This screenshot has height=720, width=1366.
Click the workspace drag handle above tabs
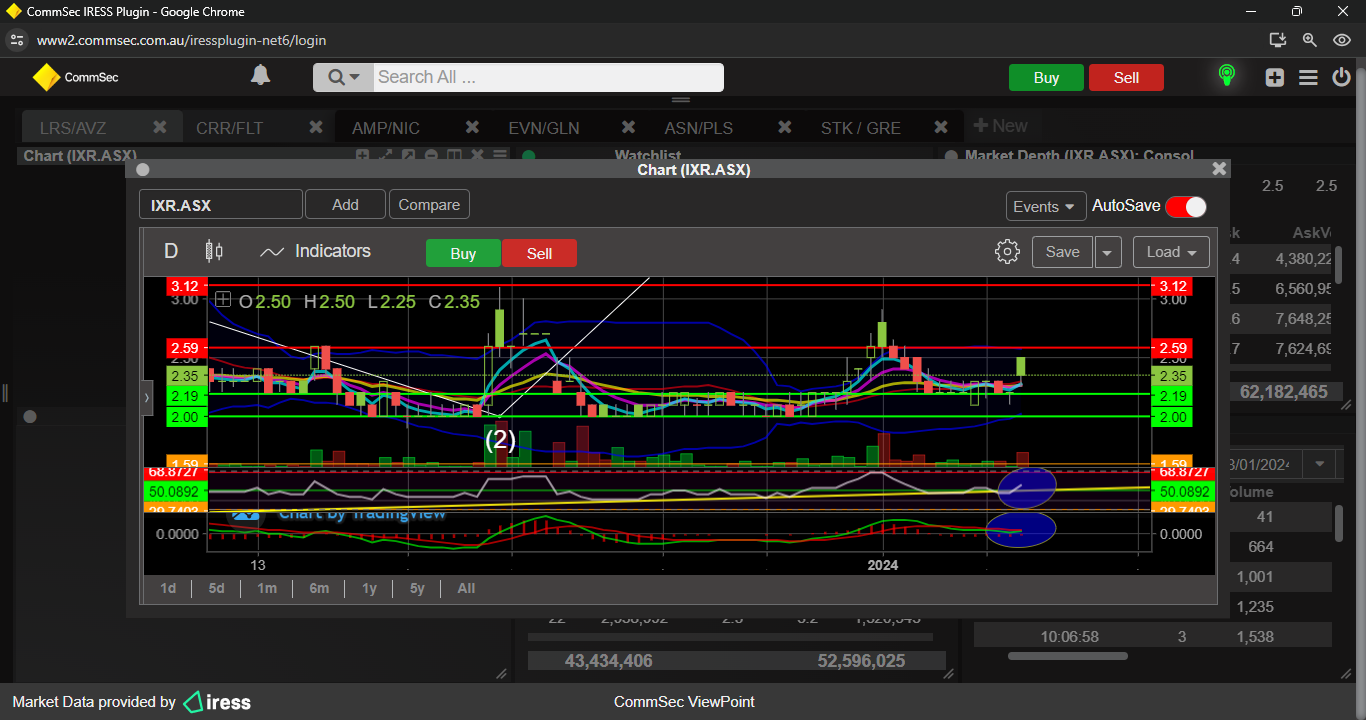[x=681, y=100]
